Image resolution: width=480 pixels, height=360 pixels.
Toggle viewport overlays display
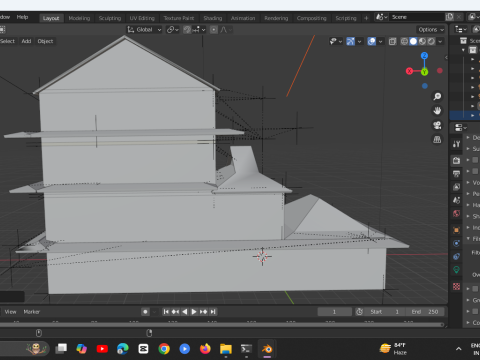click(x=372, y=41)
